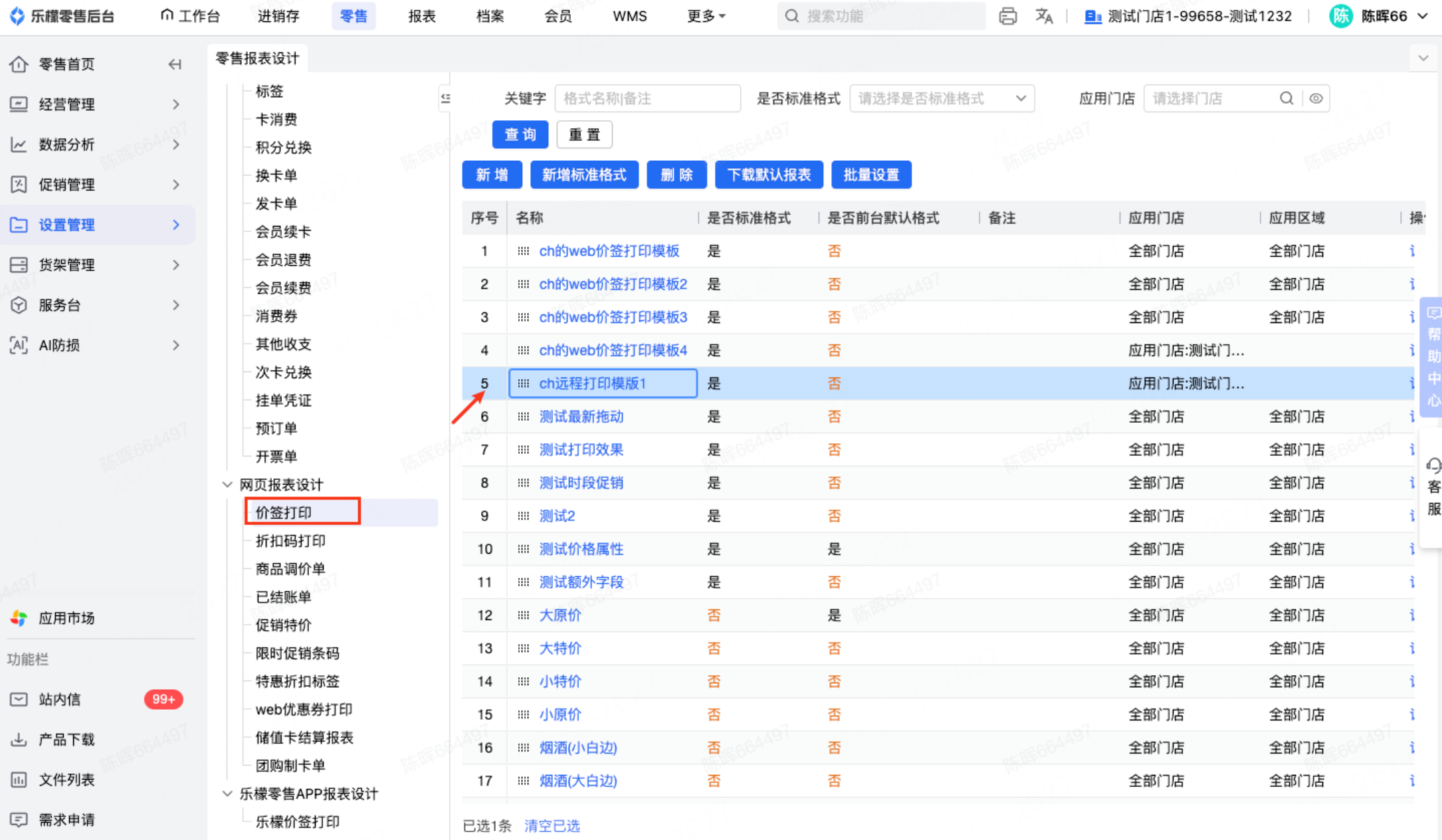Click the 应用市场 colorful icon
Viewport: 1442px width, 840px height.
pos(19,618)
